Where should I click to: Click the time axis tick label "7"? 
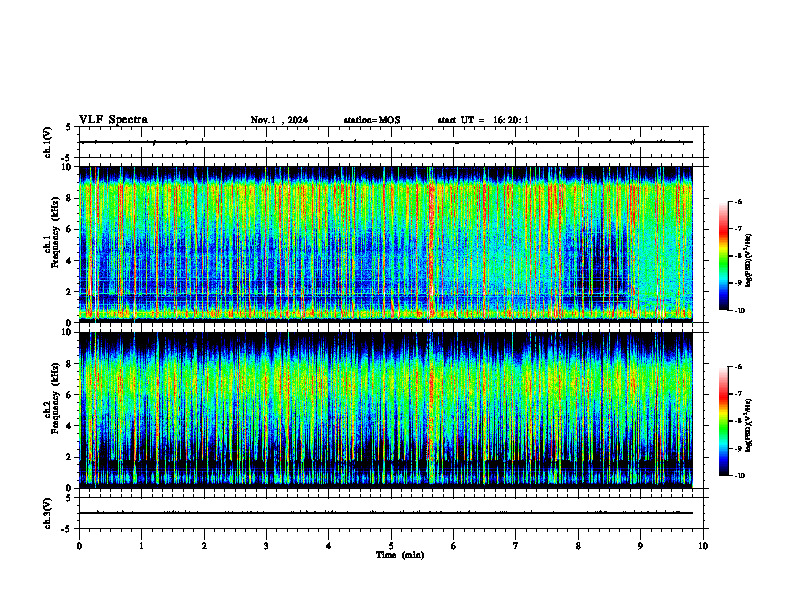[x=516, y=546]
